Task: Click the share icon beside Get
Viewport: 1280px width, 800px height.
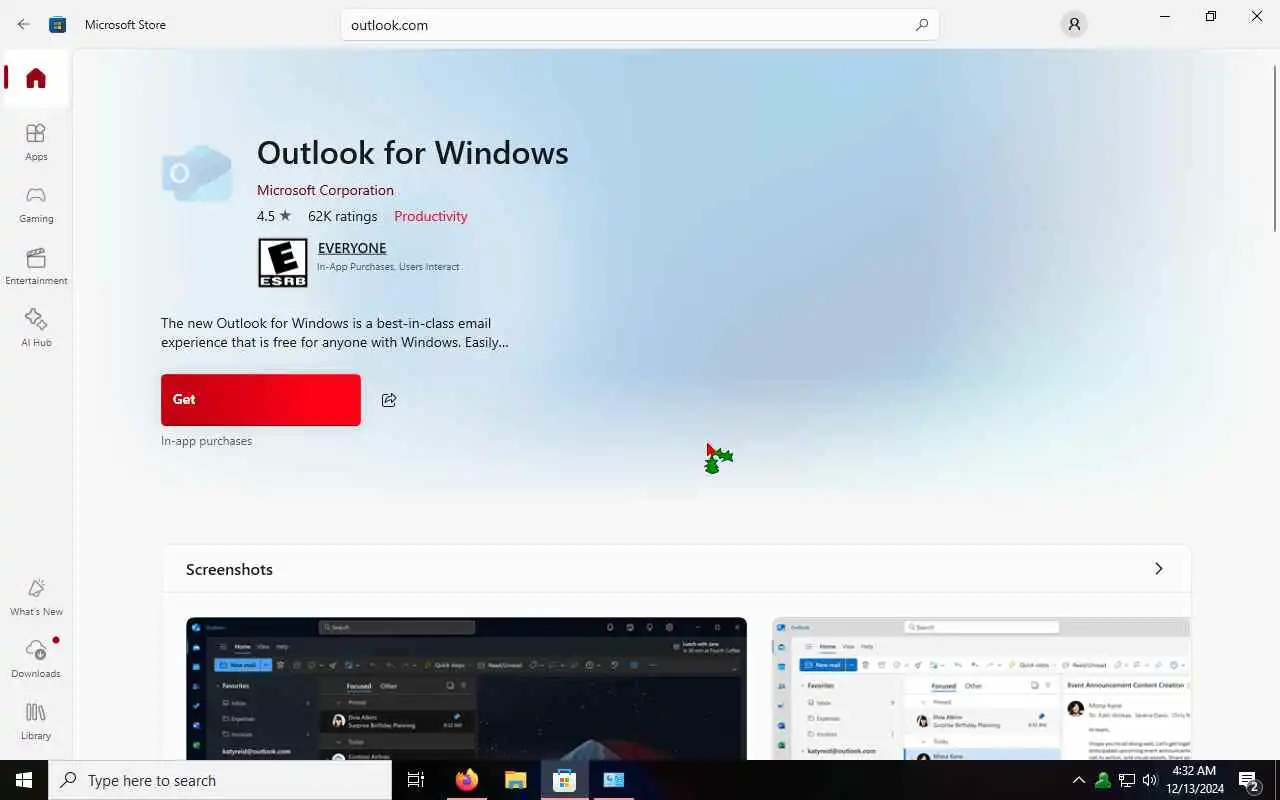Action: click(x=389, y=400)
